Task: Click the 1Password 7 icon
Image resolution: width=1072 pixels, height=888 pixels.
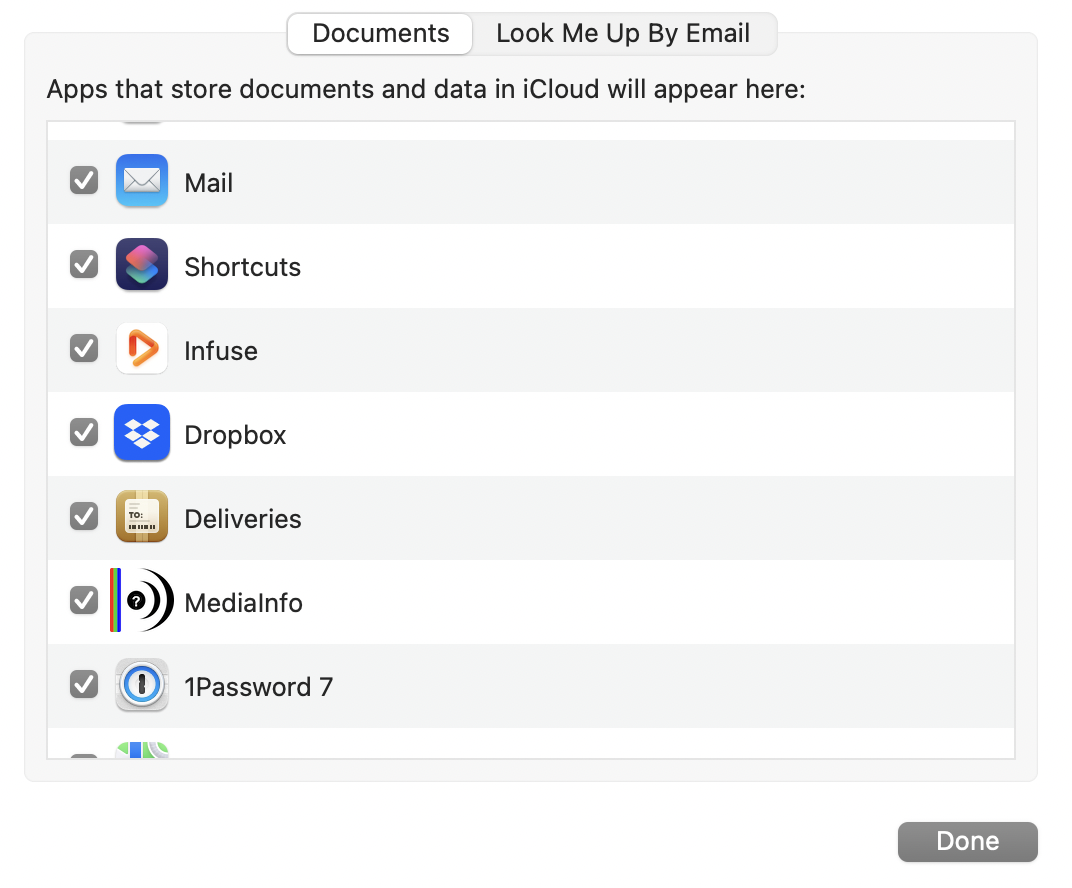Action: pos(141,685)
